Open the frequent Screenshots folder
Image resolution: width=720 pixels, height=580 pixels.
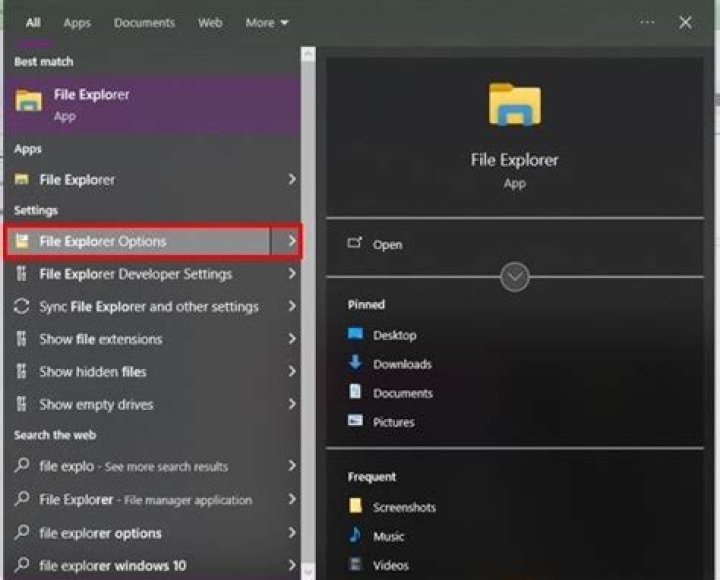pos(404,507)
